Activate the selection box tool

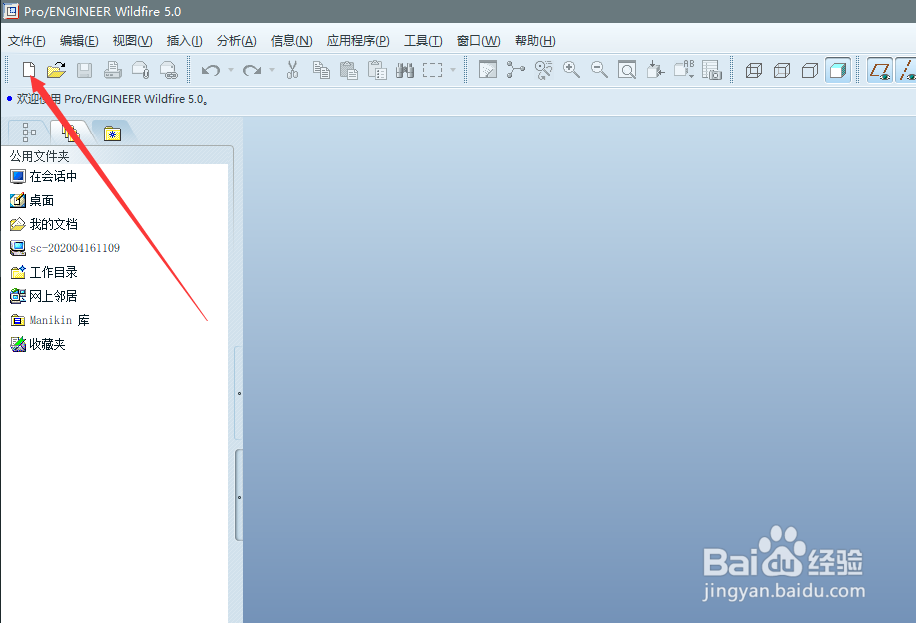click(432, 70)
